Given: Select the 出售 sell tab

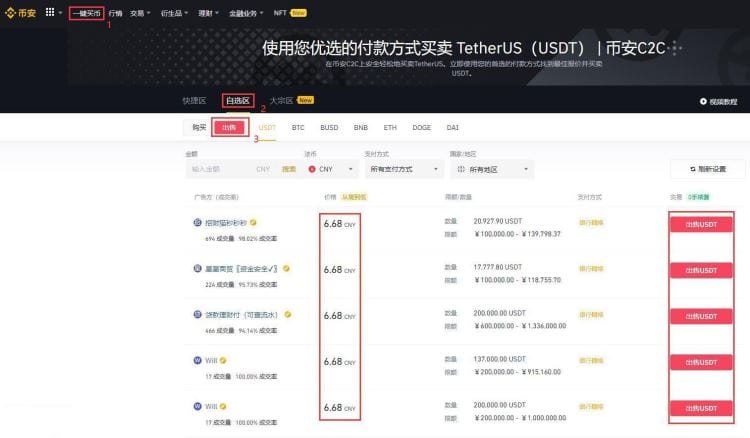Looking at the screenshot, I should point(229,127).
